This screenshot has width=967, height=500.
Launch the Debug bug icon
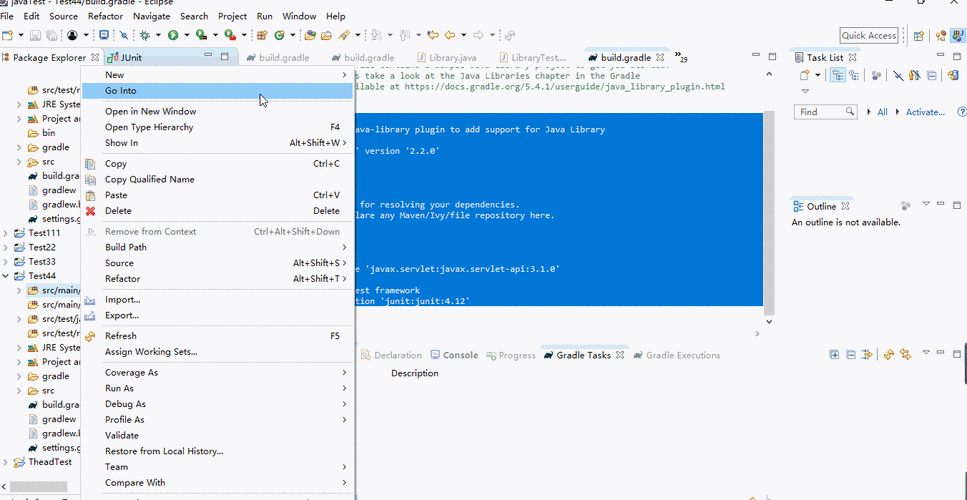pos(146,35)
